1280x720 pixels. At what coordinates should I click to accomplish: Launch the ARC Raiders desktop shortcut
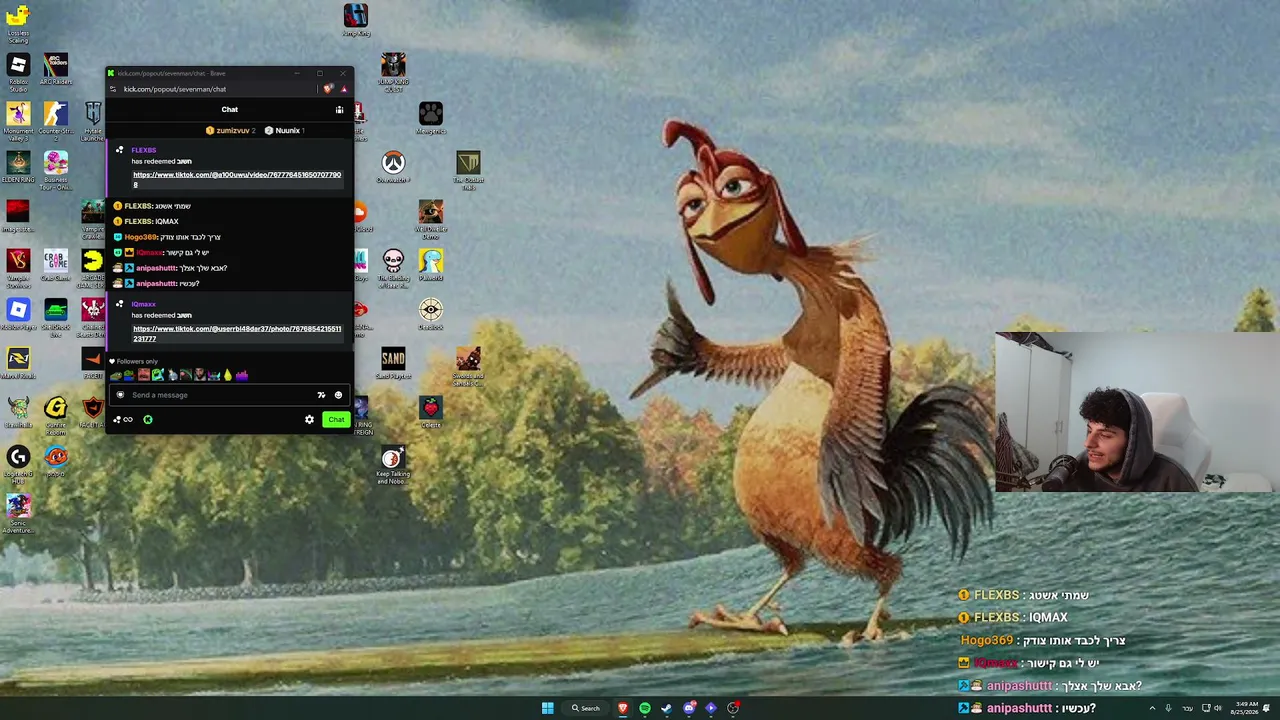pos(56,68)
